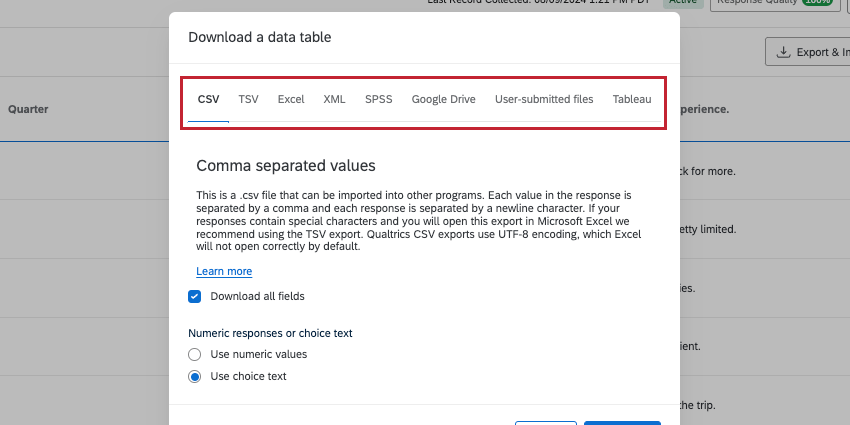Open the Excel export tab

[x=291, y=99]
